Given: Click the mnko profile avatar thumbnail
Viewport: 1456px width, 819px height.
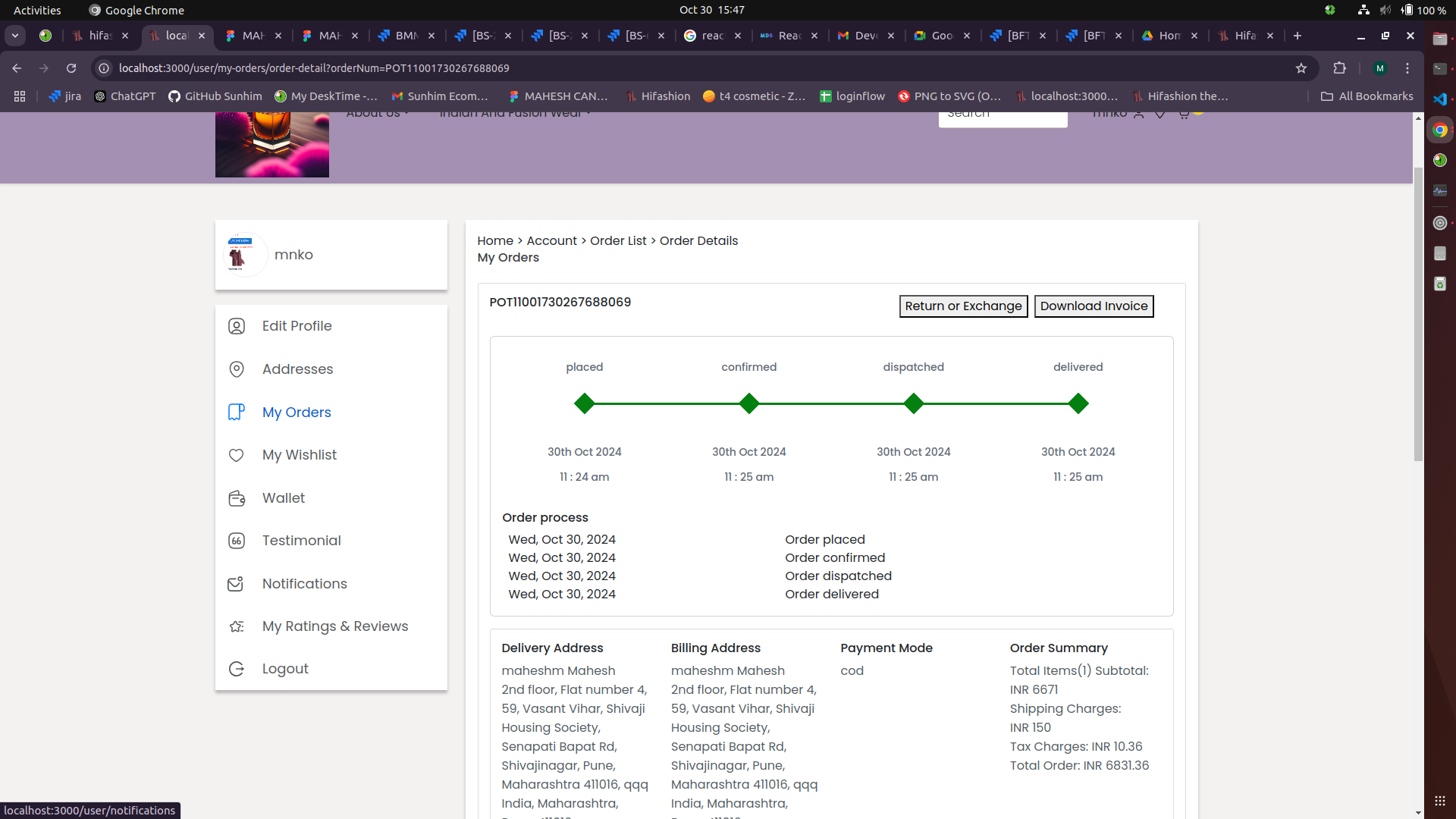Looking at the screenshot, I should [244, 255].
